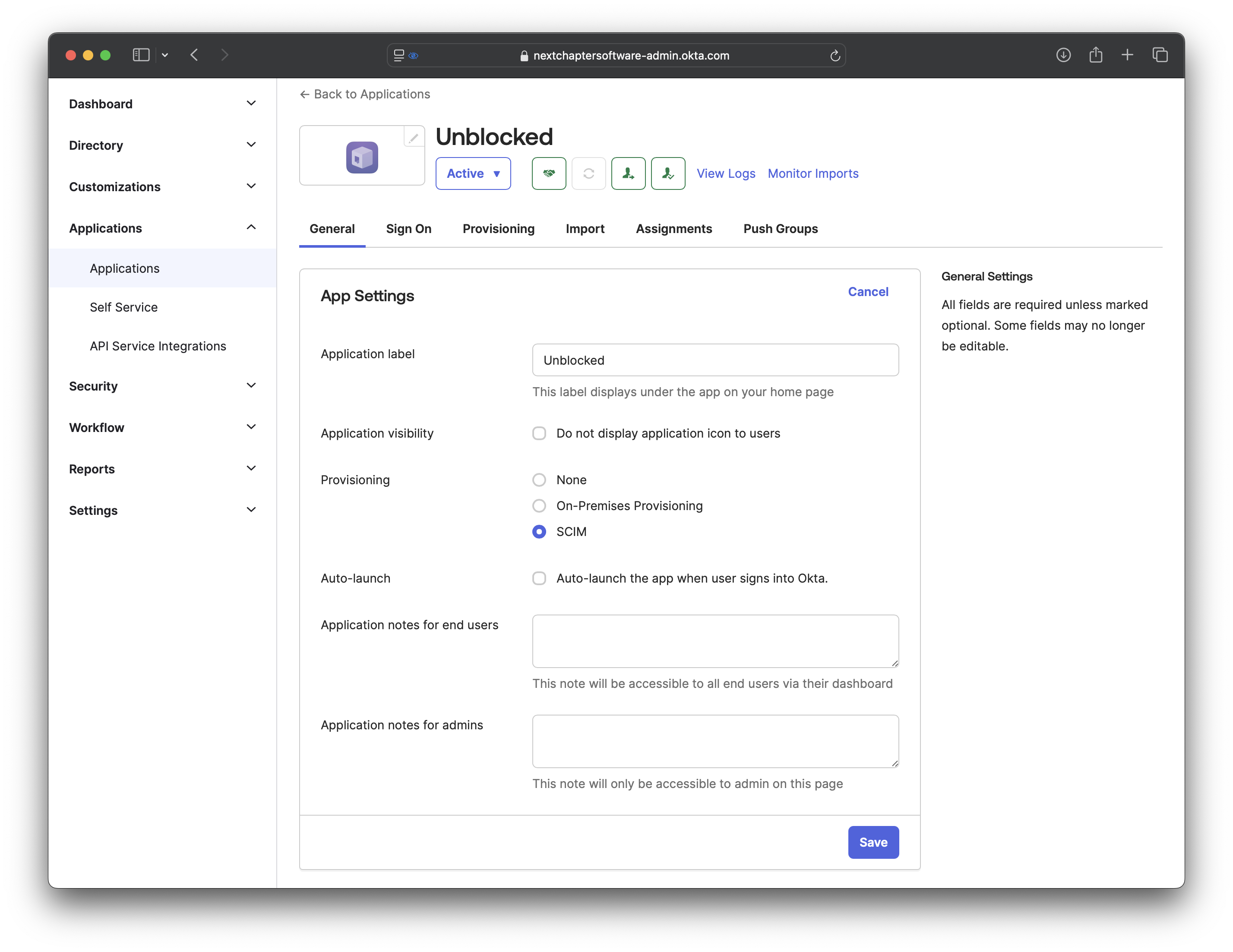Image resolution: width=1233 pixels, height=952 pixels.
Task: Reload the page in the address bar
Action: pyautogui.click(x=835, y=55)
